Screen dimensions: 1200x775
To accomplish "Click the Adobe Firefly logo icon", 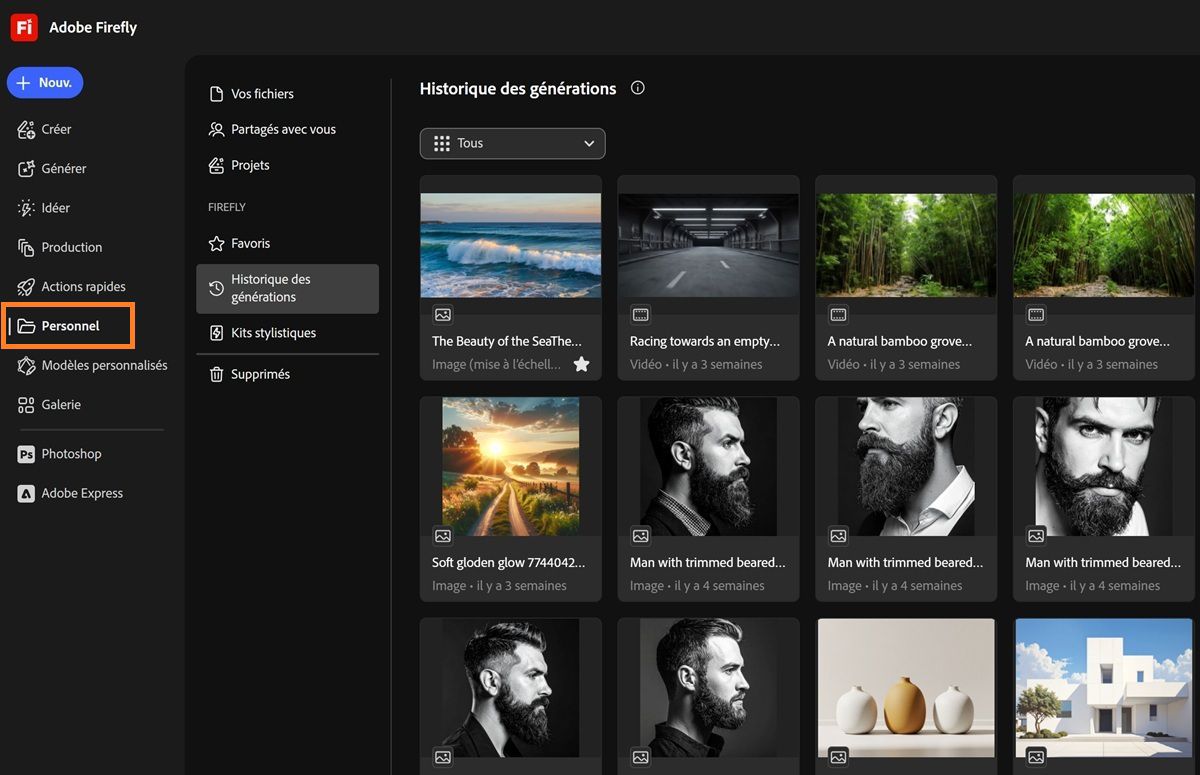I will (24, 27).
